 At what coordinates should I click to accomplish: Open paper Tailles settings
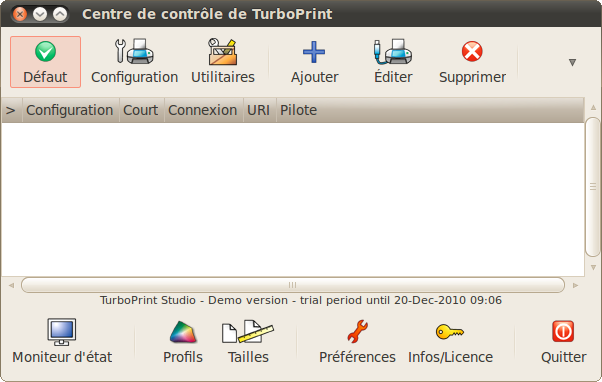pyautogui.click(x=248, y=342)
